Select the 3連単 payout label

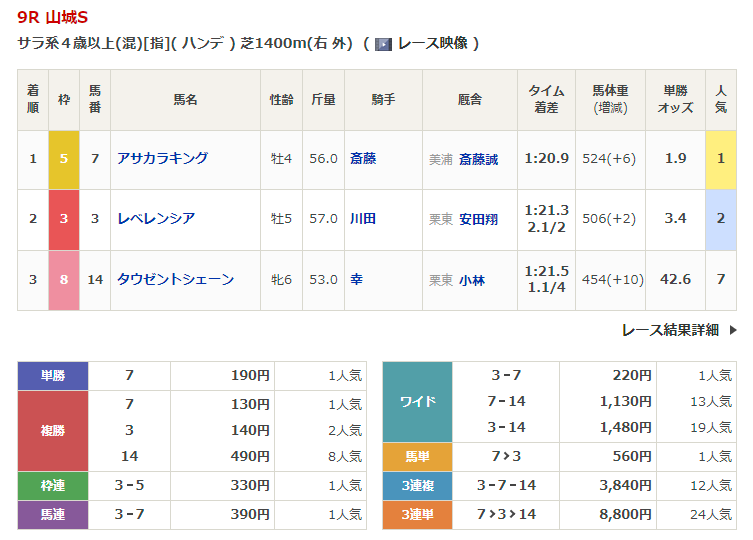tap(418, 515)
